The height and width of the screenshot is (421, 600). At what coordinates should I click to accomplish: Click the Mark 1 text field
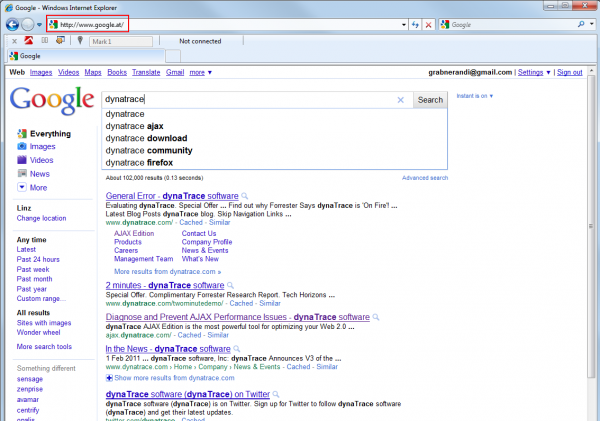[121, 41]
